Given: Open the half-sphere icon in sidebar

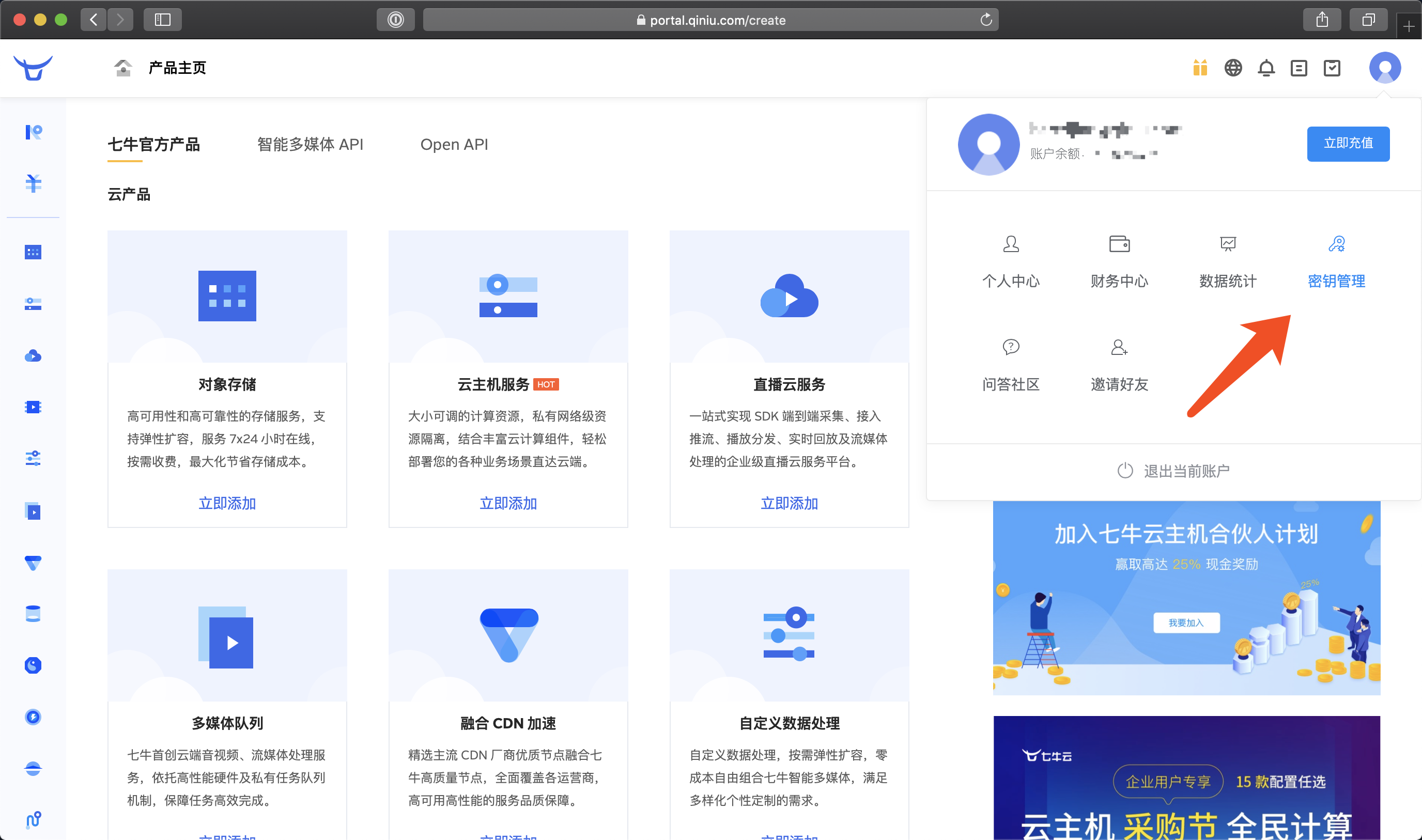Looking at the screenshot, I should pos(33,769).
